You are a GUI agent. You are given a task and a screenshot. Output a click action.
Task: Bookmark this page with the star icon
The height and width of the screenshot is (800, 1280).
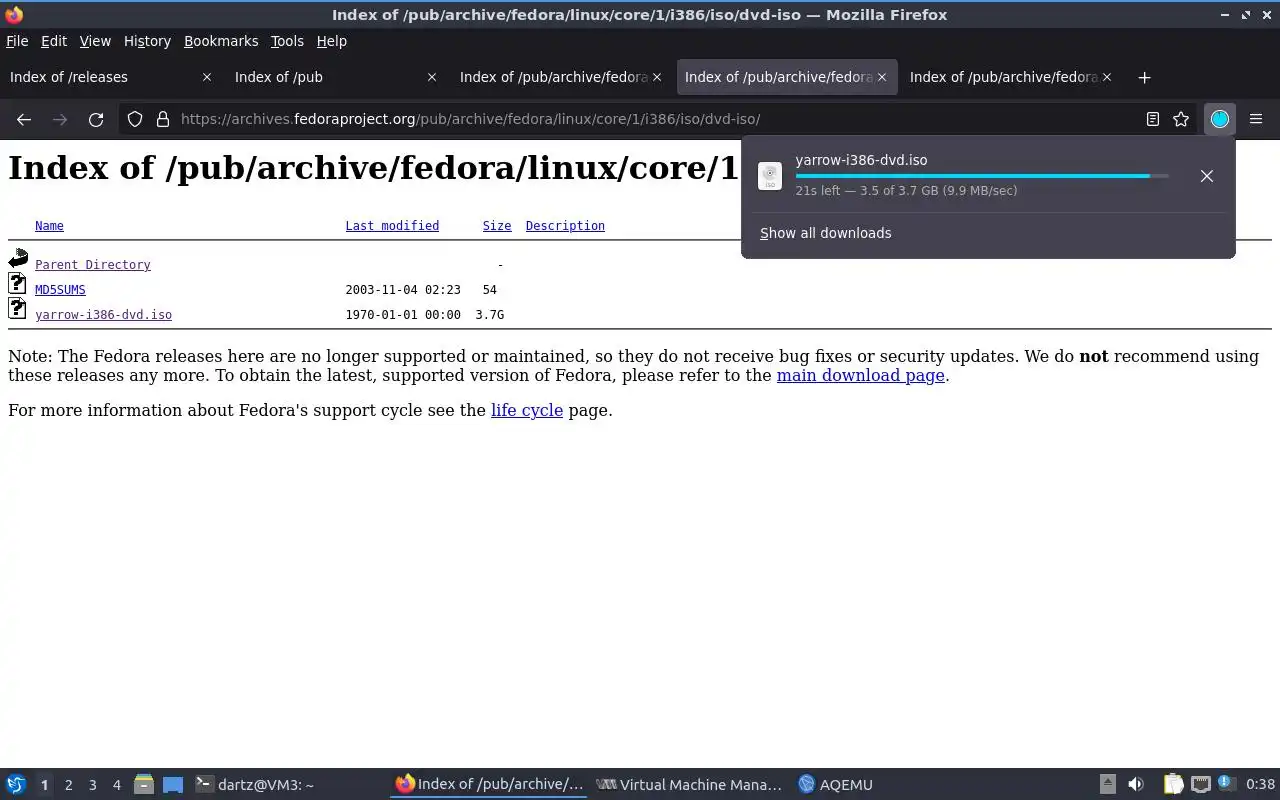1181,119
